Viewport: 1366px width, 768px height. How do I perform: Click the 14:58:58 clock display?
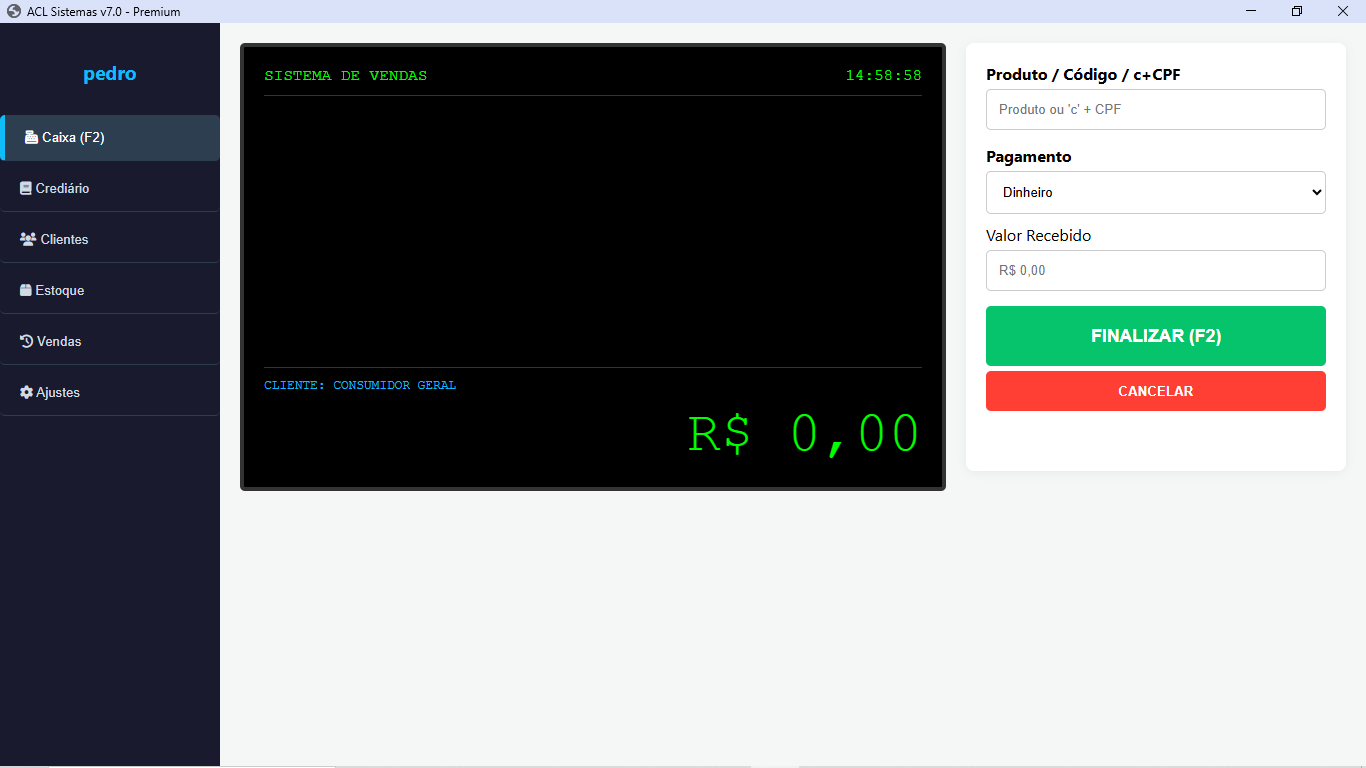(884, 76)
